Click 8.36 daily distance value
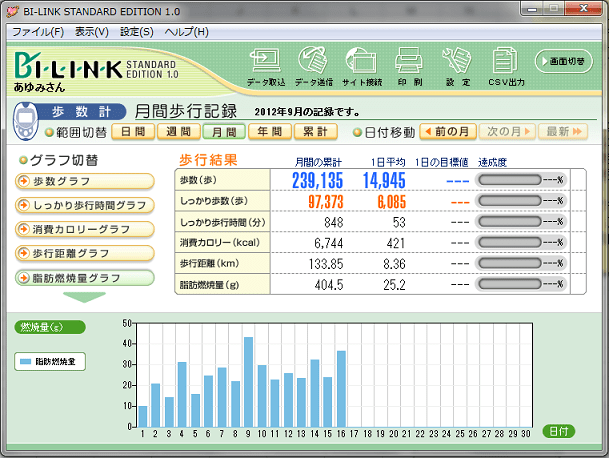 click(394, 264)
